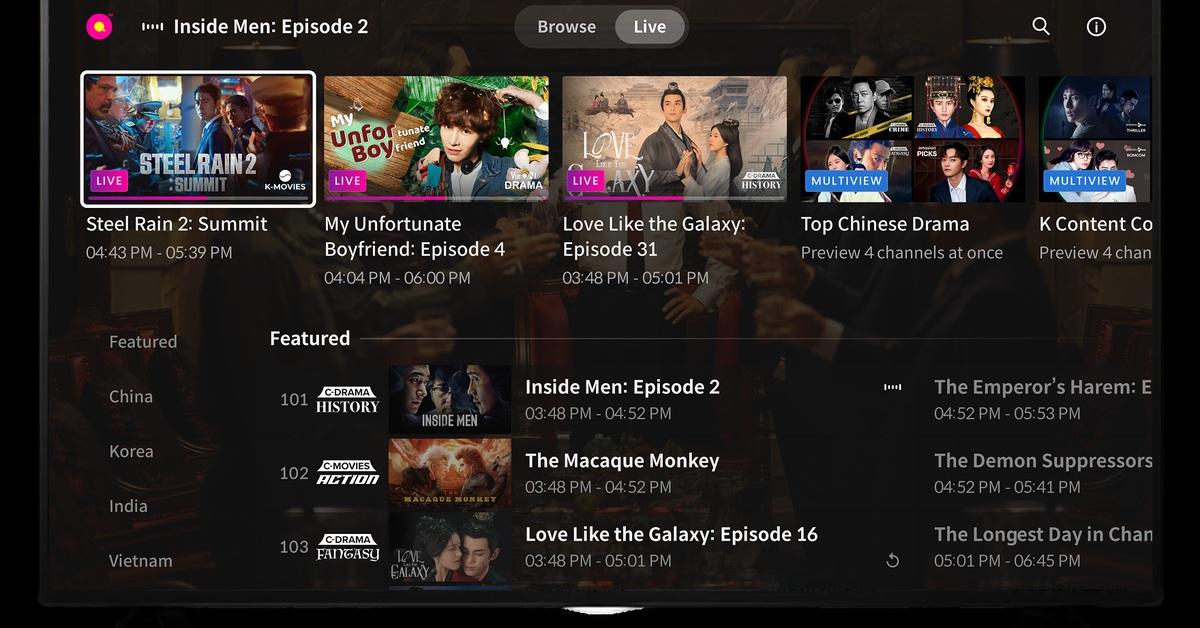Click the now-playing bars icon beside the title

click(152, 27)
